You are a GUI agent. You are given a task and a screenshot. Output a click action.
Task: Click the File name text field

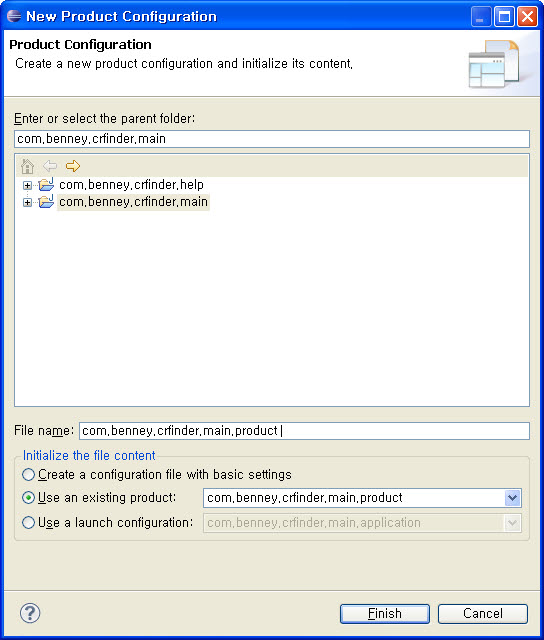[x=304, y=431]
